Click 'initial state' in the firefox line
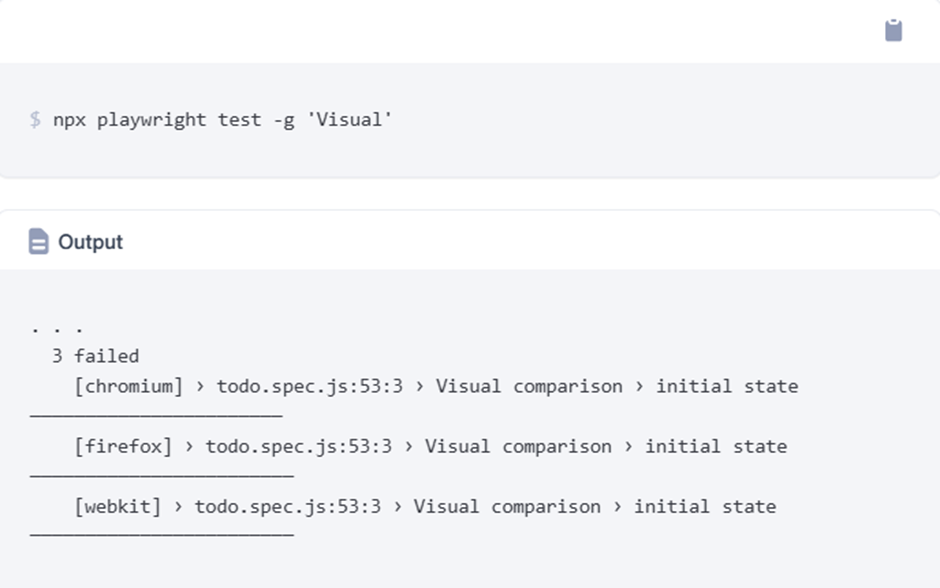Image resolution: width=940 pixels, height=588 pixels. click(716, 446)
